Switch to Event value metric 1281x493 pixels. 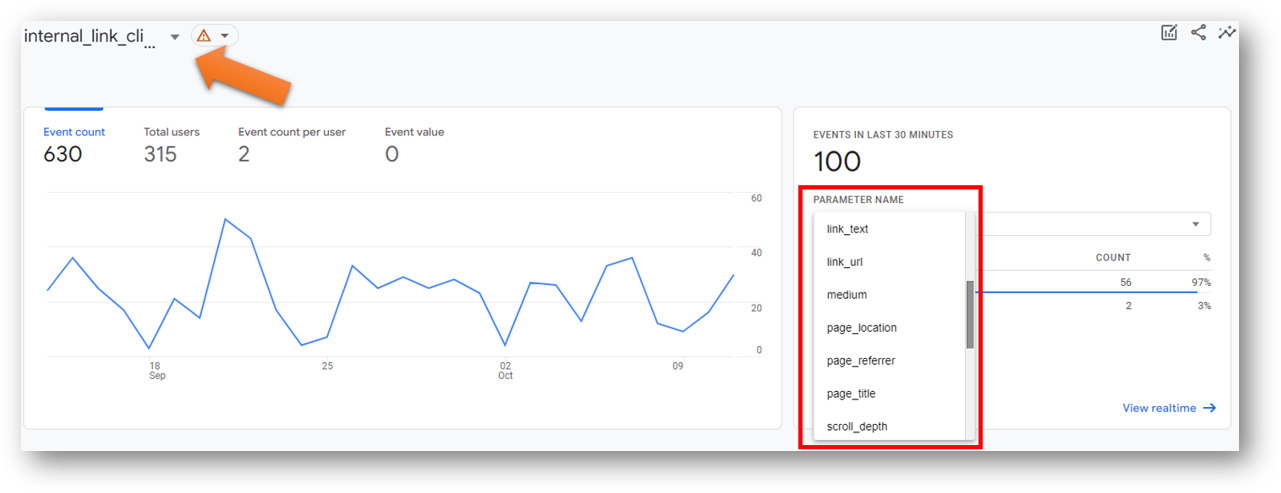coord(414,132)
